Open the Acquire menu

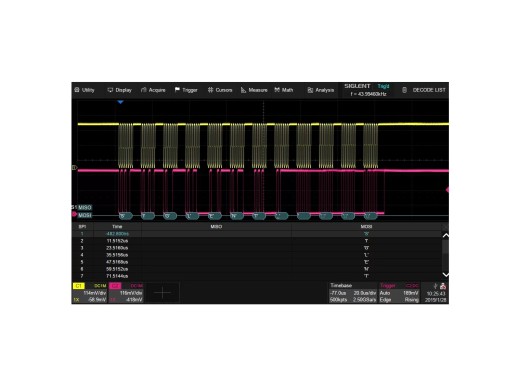pyautogui.click(x=153, y=90)
